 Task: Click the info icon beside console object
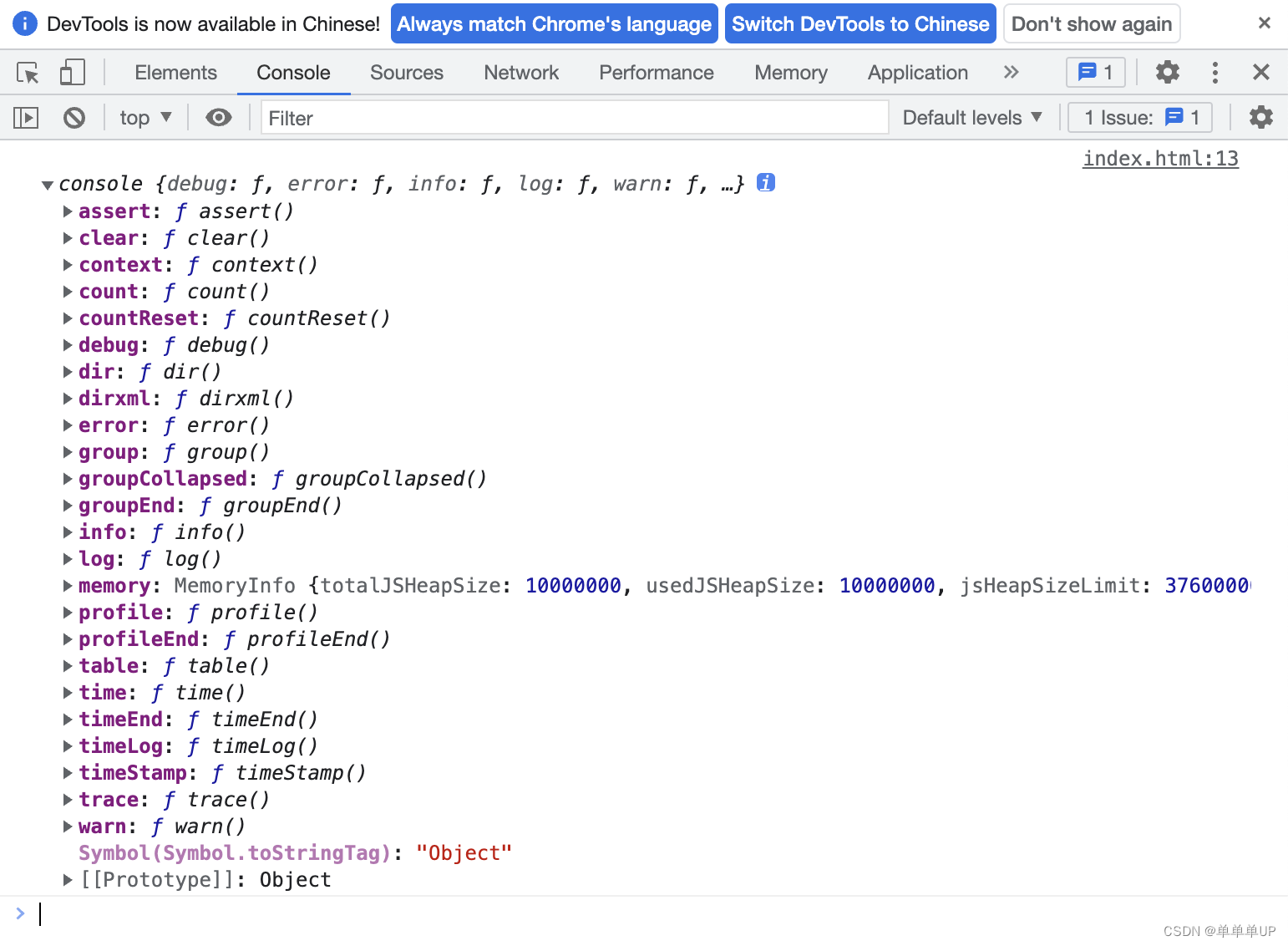[x=766, y=182]
